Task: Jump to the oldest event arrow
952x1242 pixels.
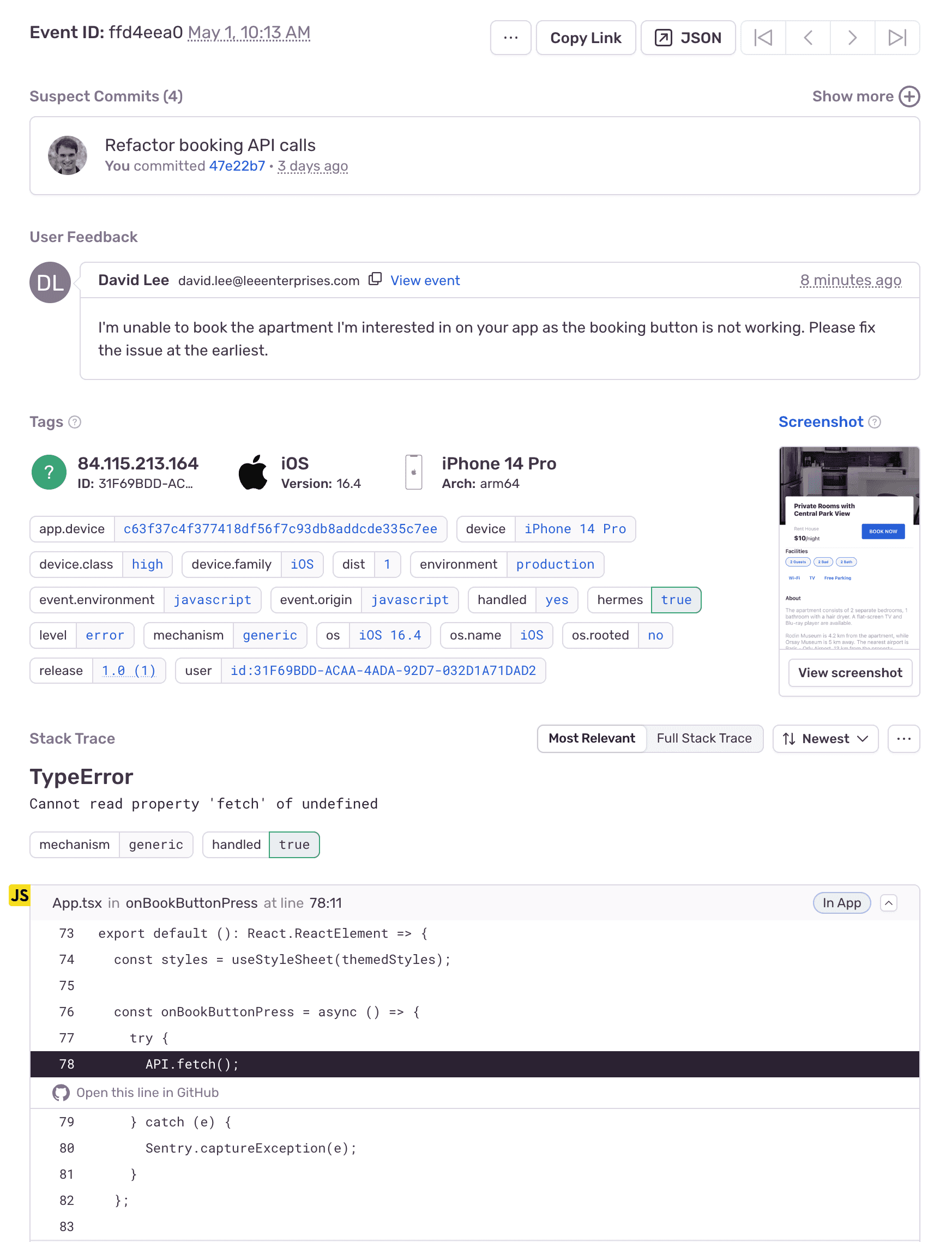Action: pyautogui.click(x=763, y=38)
